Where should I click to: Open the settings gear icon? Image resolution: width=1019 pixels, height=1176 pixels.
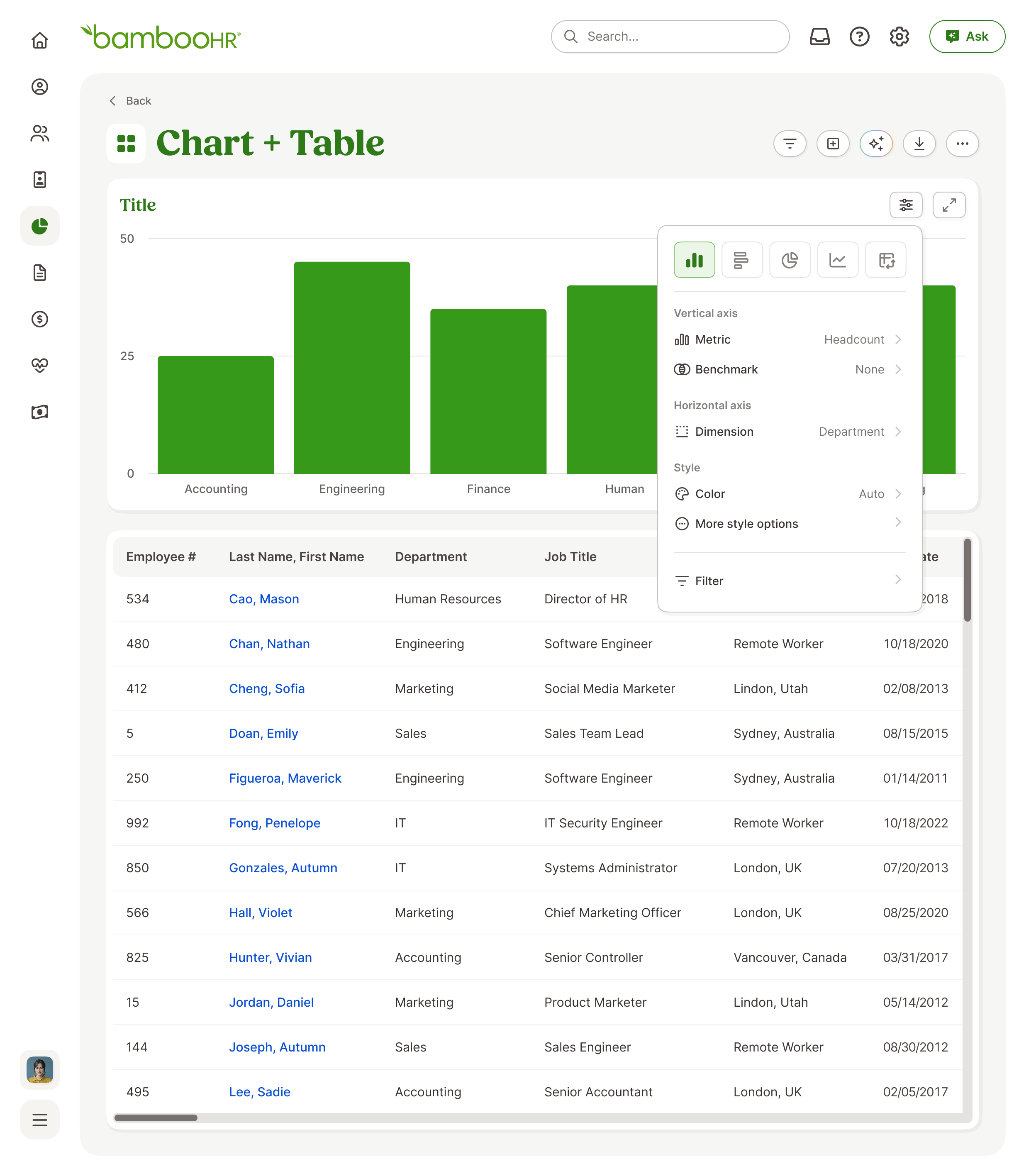[x=899, y=37]
